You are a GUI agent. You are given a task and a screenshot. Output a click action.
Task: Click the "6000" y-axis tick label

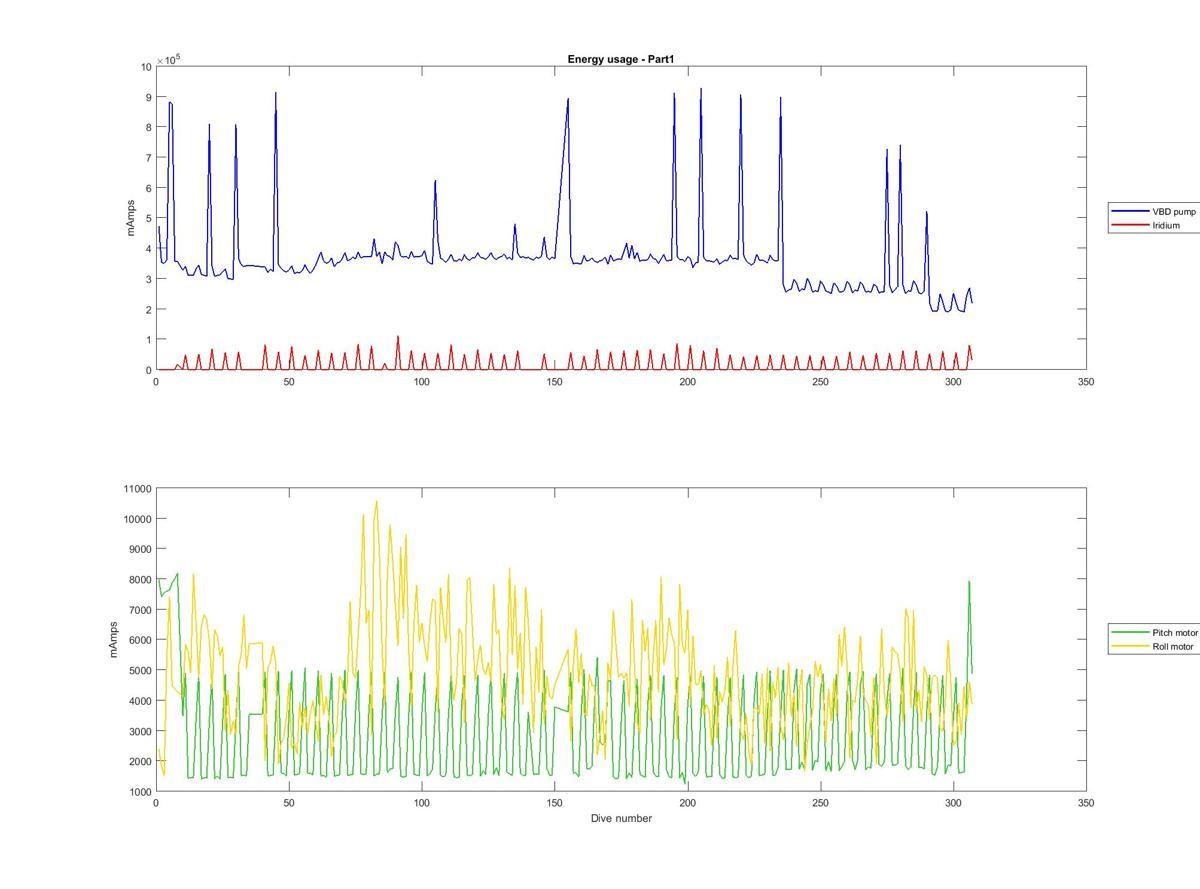pos(140,640)
